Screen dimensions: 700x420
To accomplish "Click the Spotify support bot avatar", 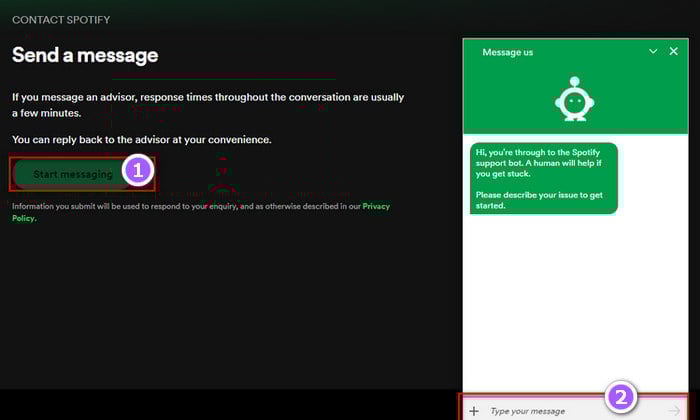I will pos(575,99).
